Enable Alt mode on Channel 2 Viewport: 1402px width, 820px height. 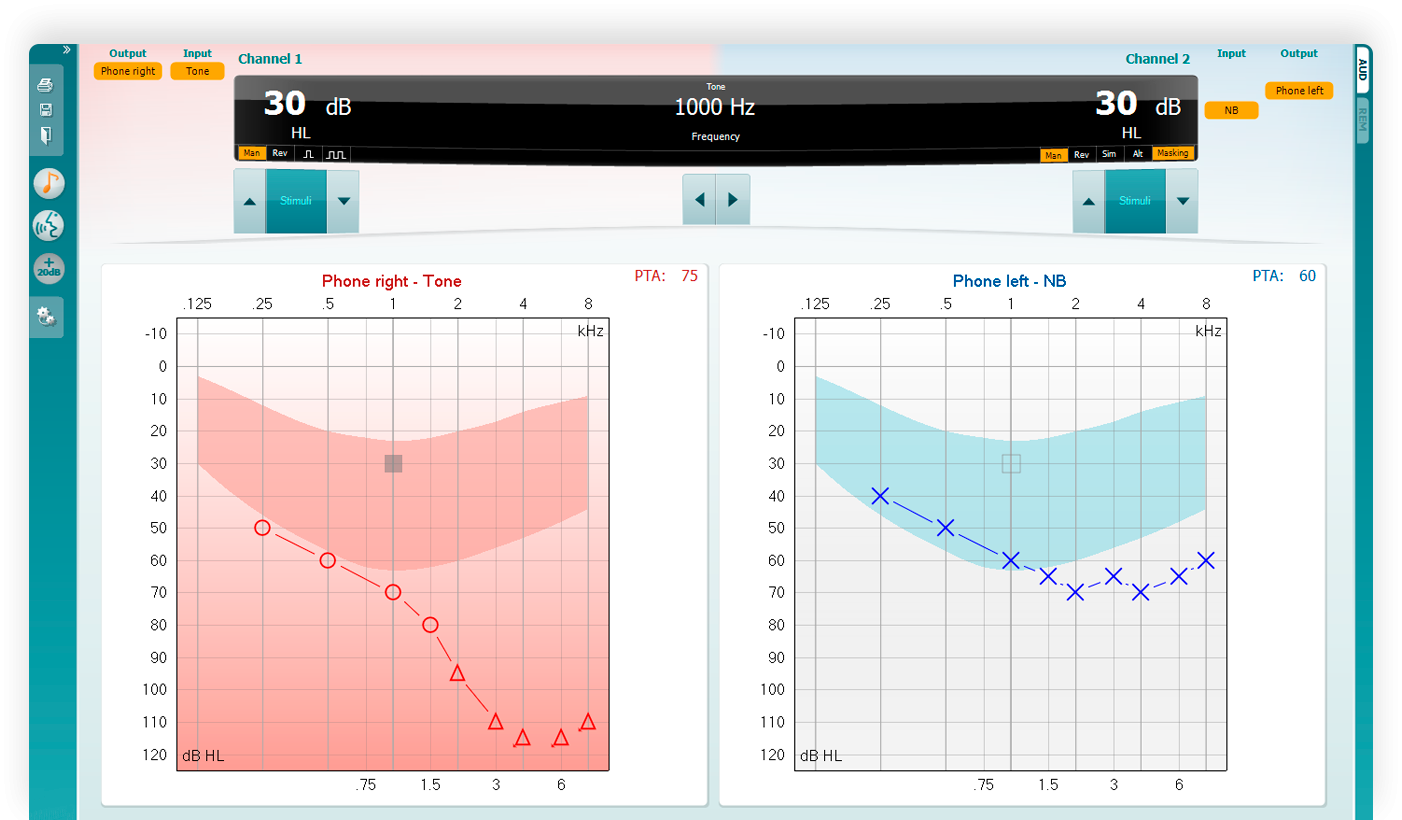(x=1137, y=154)
